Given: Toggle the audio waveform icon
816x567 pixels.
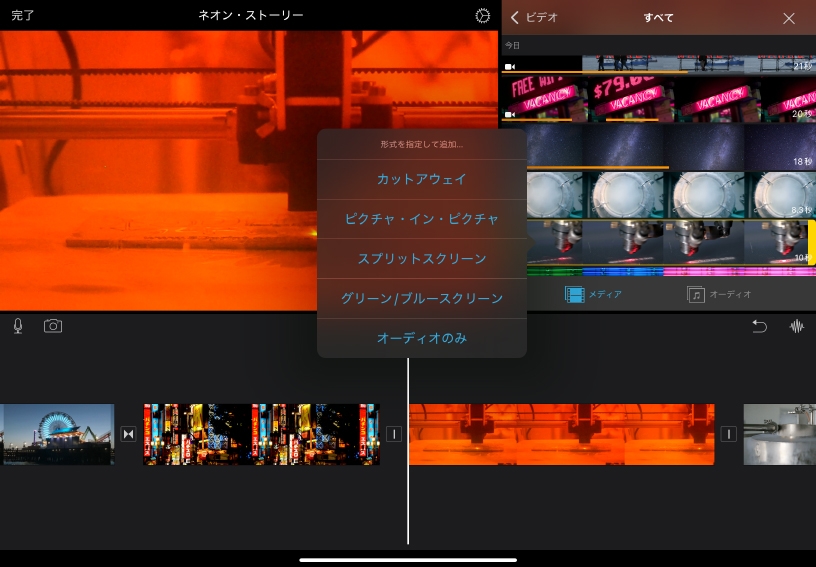Looking at the screenshot, I should tap(797, 327).
